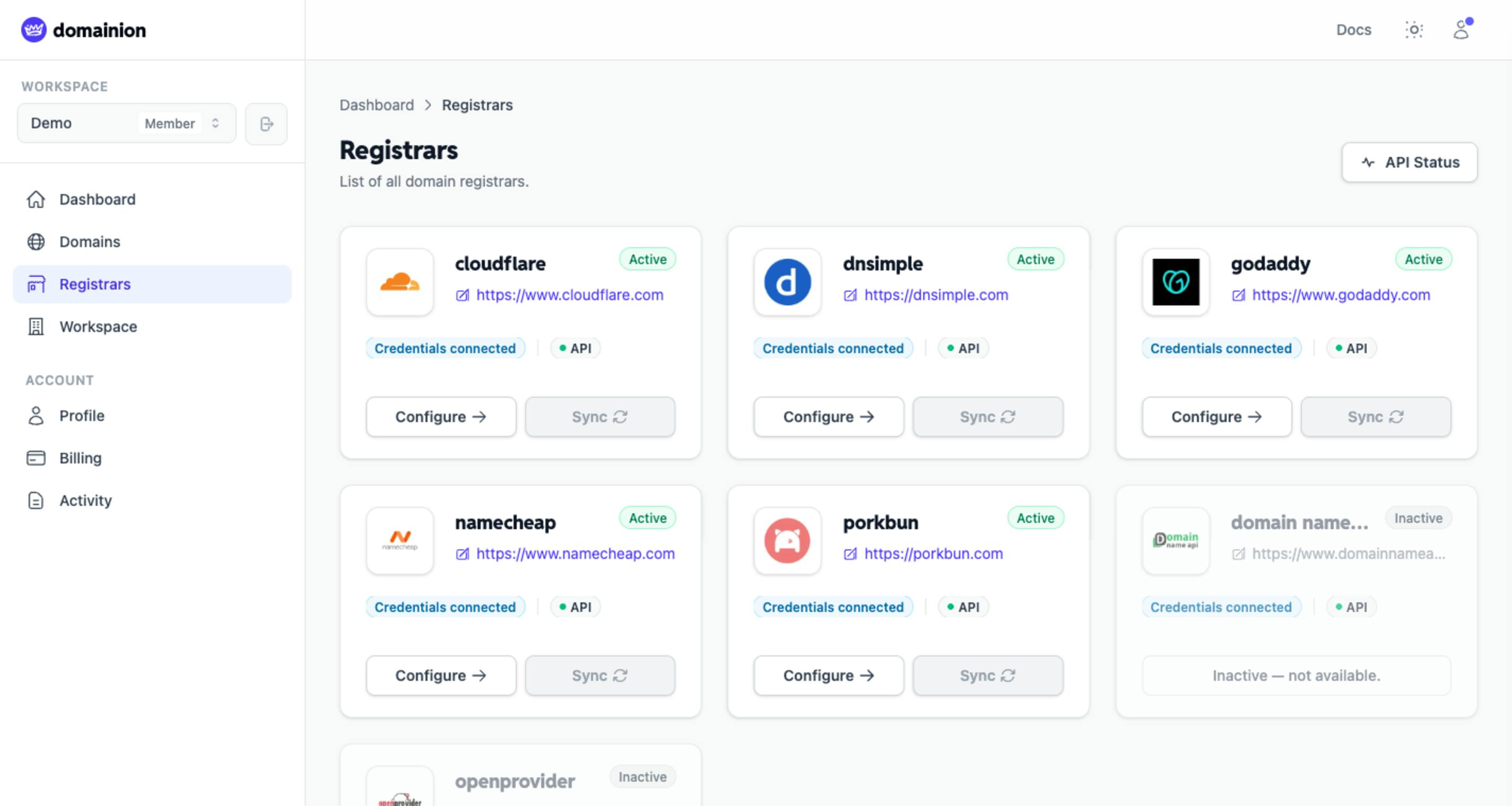Screen dimensions: 1512x806
Task: Click the dnsimple logo thumbnail
Action: [787, 282]
